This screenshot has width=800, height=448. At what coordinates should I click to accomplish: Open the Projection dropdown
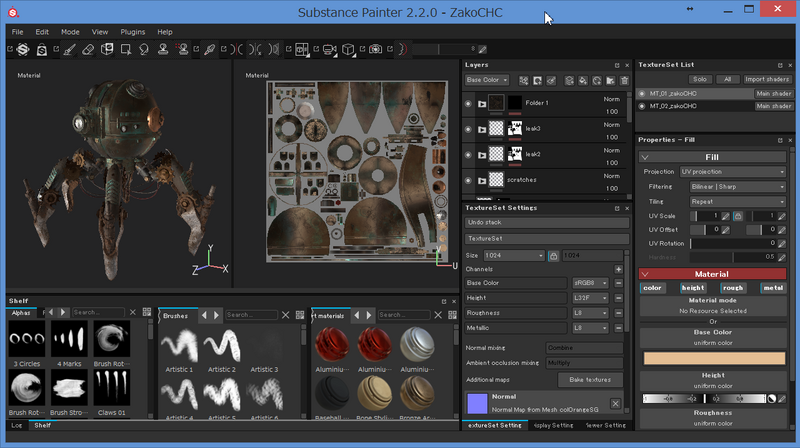click(733, 172)
